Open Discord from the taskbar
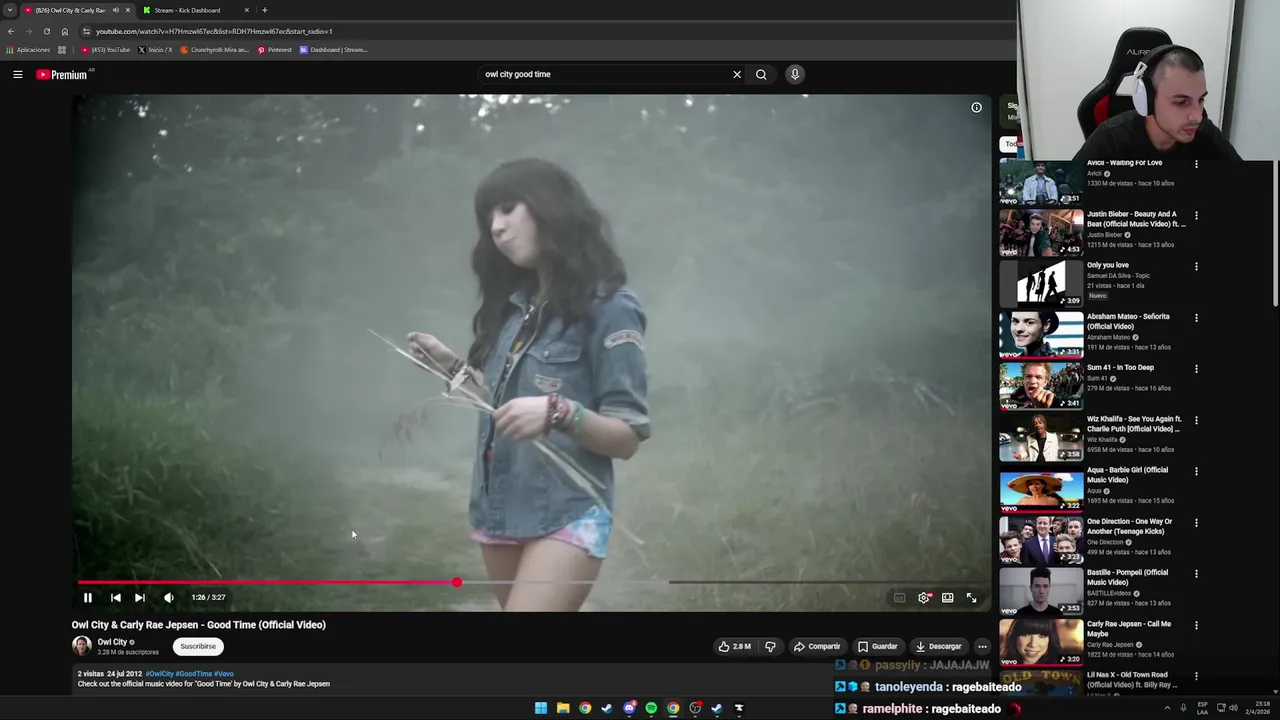This screenshot has height=720, width=1280. pos(629,708)
